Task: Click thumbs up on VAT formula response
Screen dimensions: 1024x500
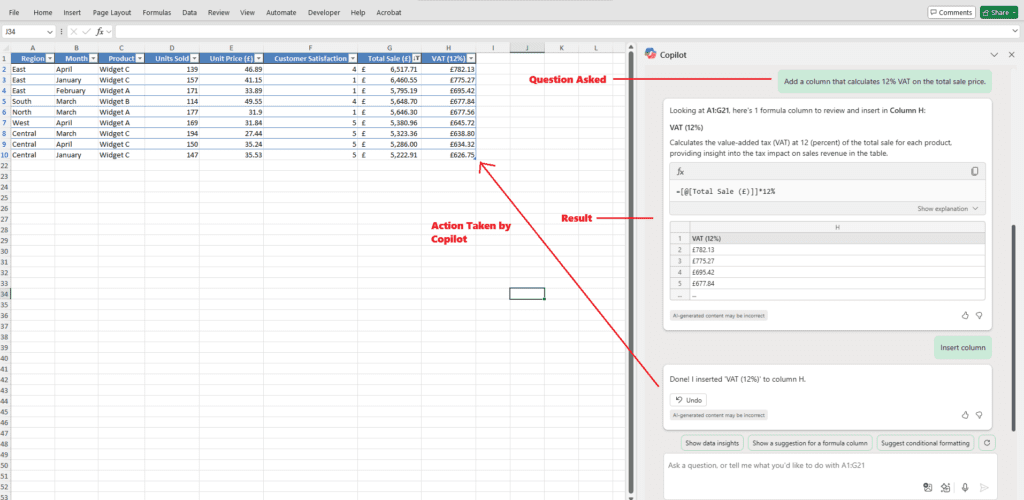Action: pyautogui.click(x=965, y=315)
